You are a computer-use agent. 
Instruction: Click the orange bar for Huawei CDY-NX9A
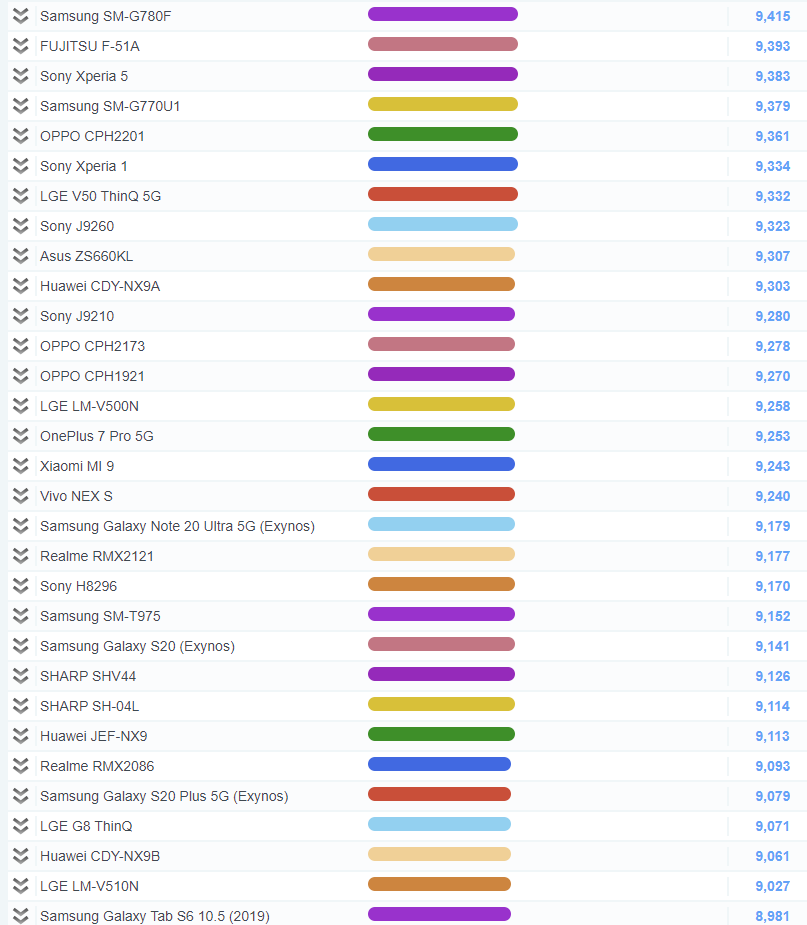[x=441, y=284]
